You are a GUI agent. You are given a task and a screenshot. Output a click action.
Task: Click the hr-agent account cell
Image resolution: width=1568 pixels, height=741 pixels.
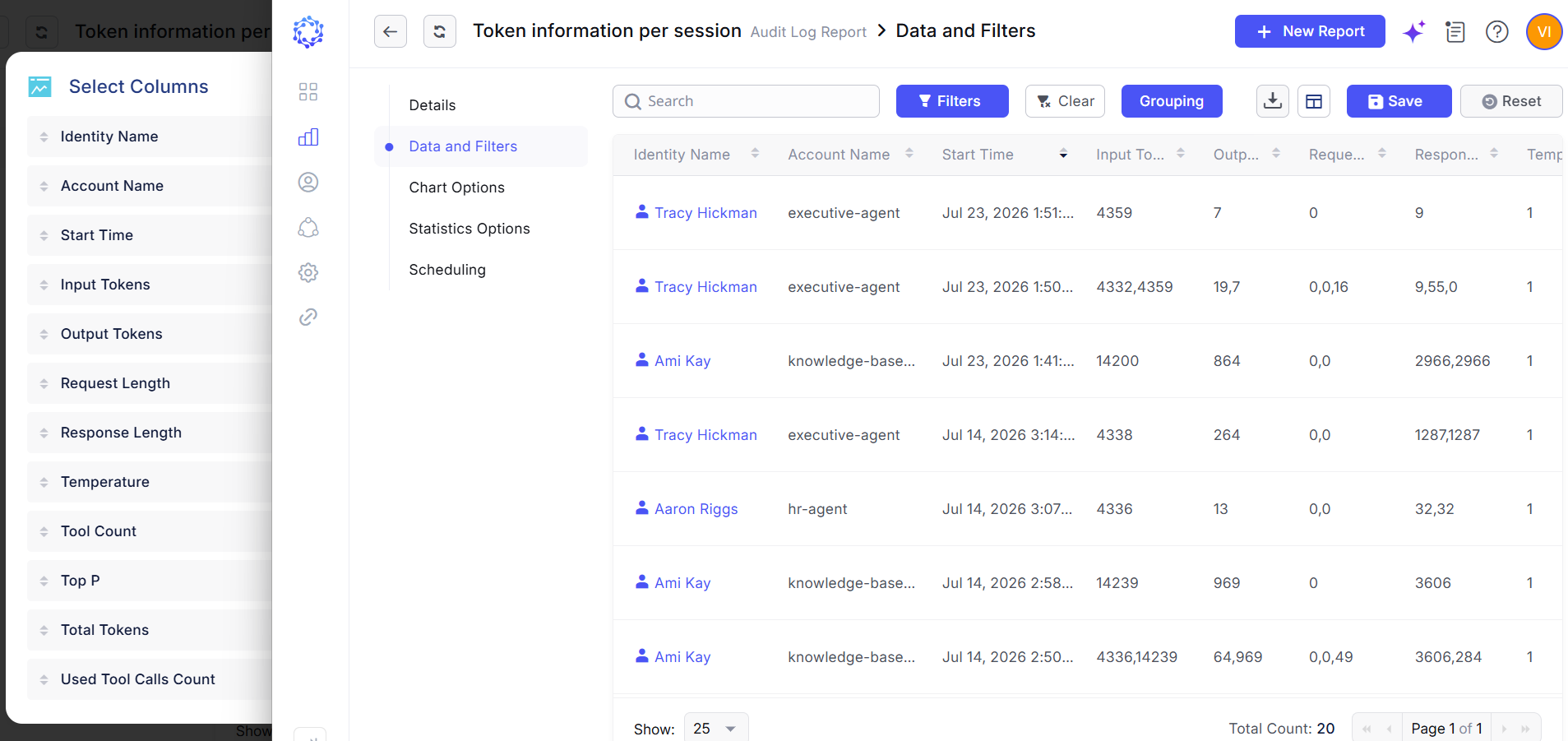817,509
